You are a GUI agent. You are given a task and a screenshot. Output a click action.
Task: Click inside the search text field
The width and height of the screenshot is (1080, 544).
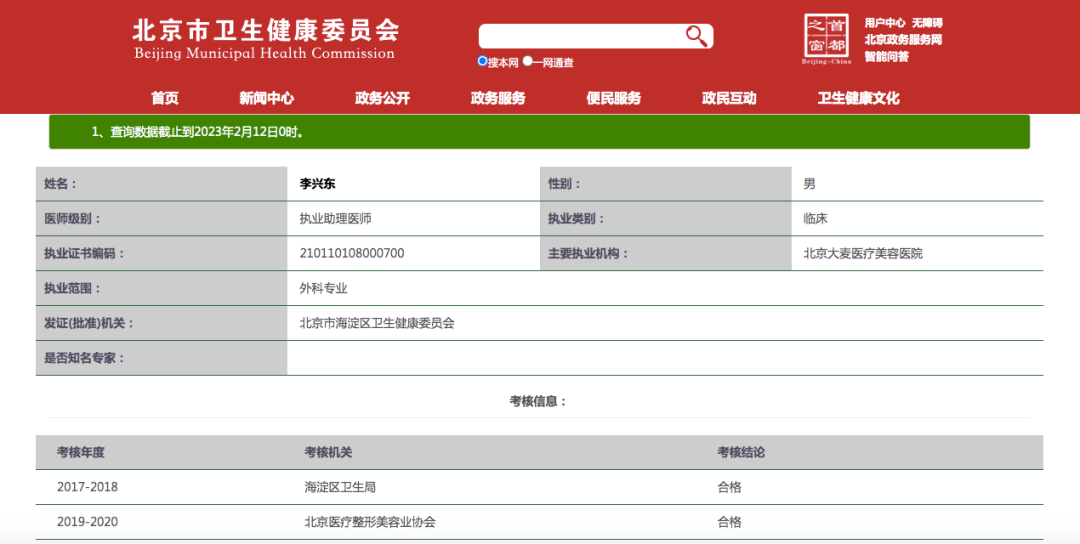[580, 36]
